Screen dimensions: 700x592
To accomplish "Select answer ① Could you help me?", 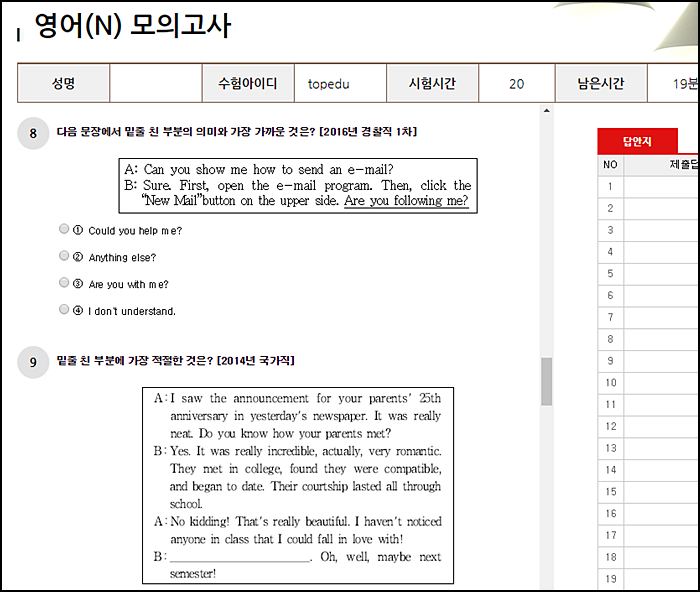I will tap(64, 229).
